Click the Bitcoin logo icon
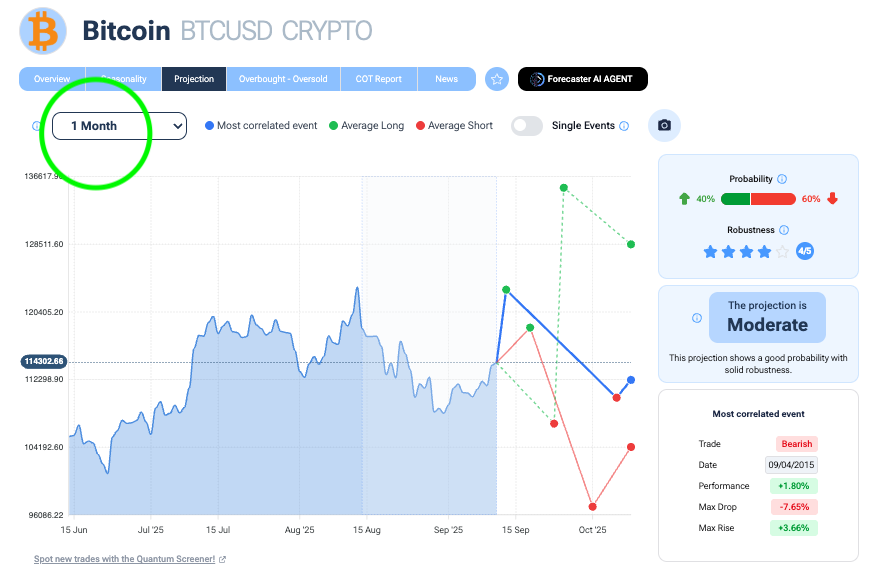Viewport: 881px width, 576px height. click(x=43, y=31)
